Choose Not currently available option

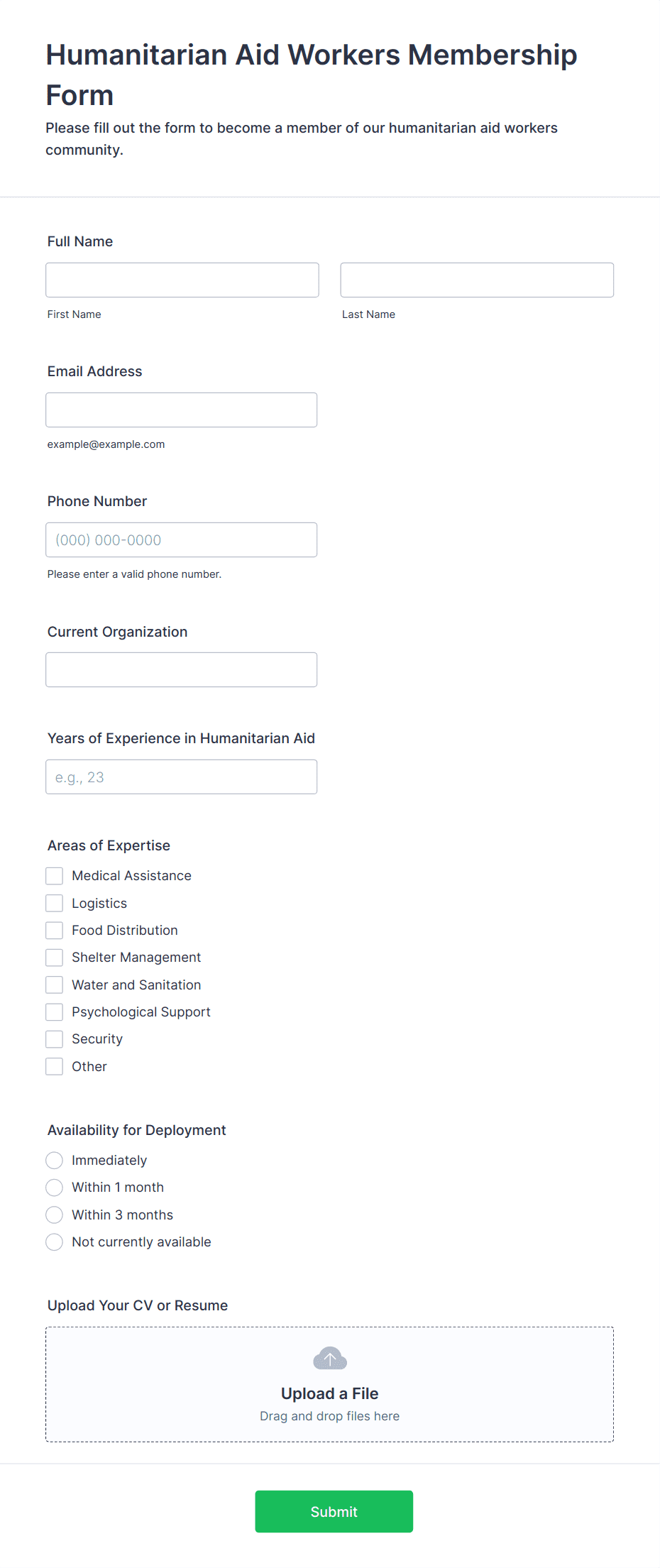(x=55, y=1242)
